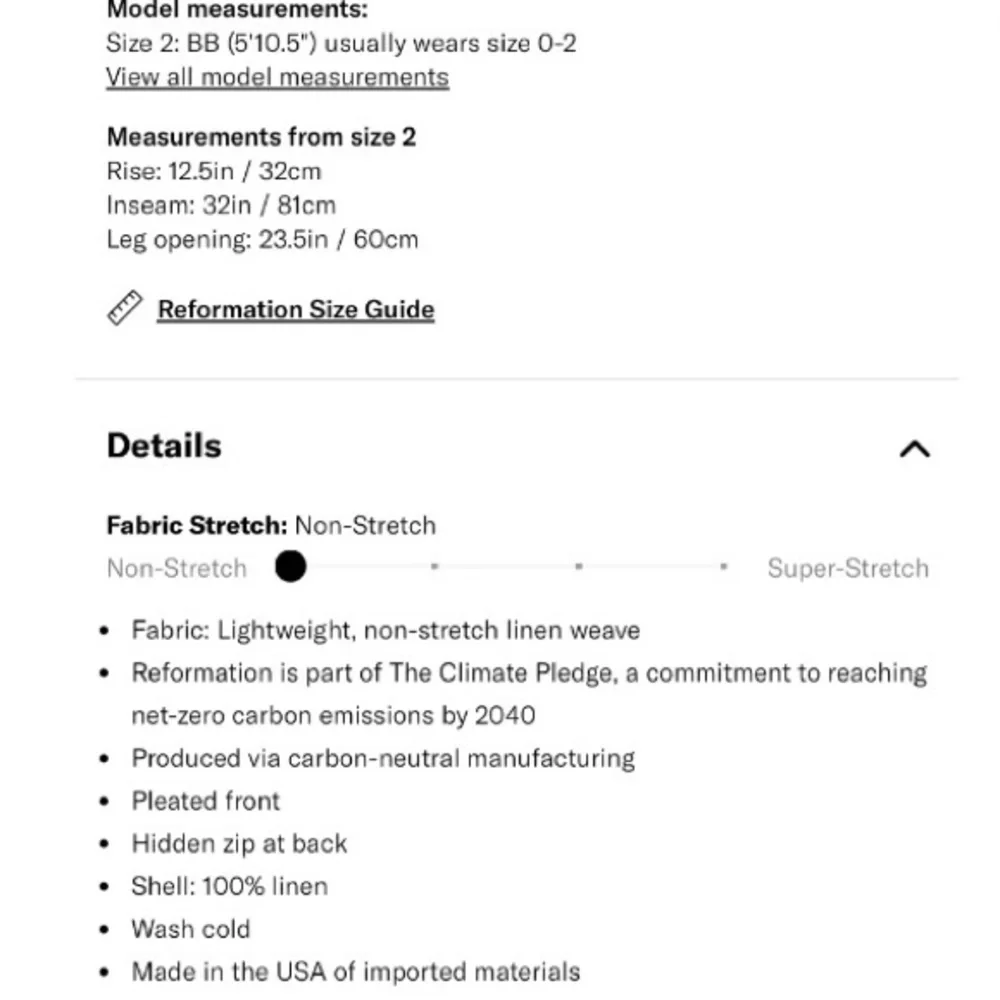The width and height of the screenshot is (1000, 1000).
Task: Click the Made in the USA bullet
Action: [x=356, y=972]
